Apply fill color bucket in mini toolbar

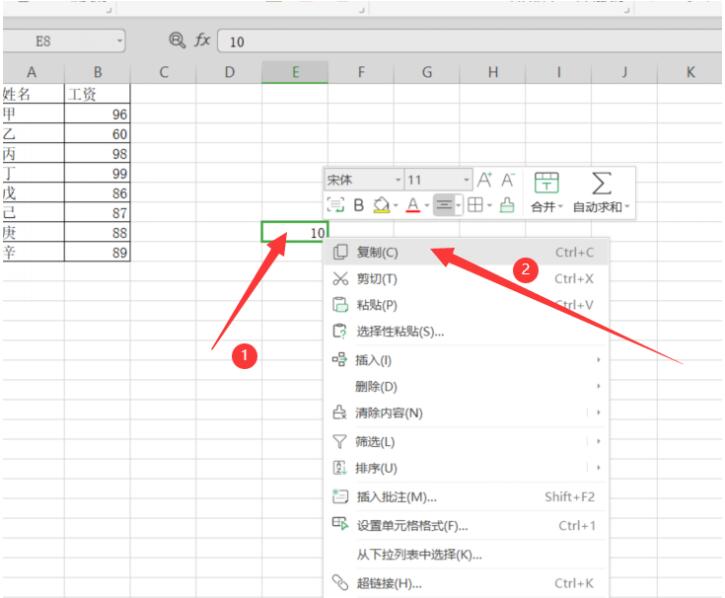381,205
